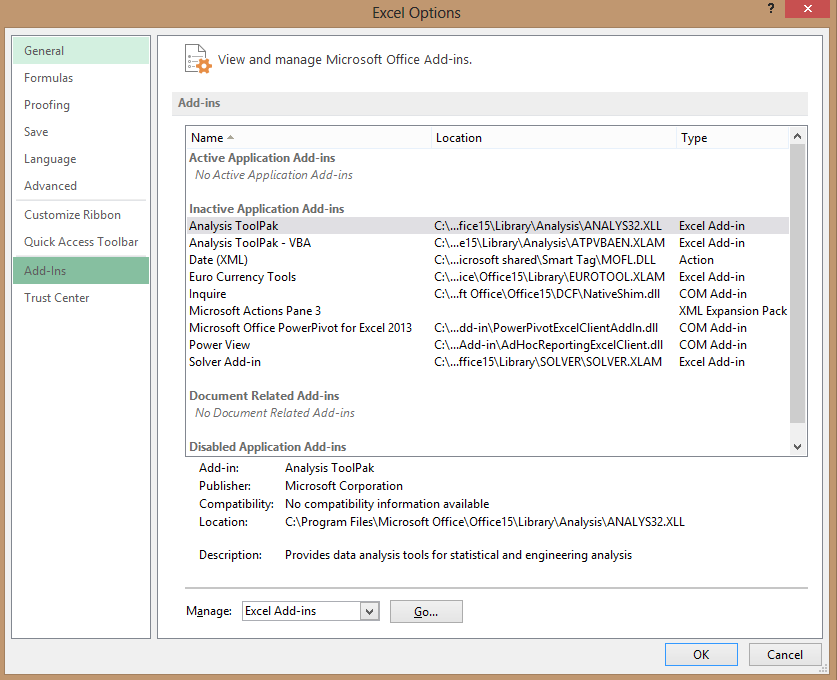The height and width of the screenshot is (680, 837).
Task: Close the Excel Options dialog
Action: [807, 9]
